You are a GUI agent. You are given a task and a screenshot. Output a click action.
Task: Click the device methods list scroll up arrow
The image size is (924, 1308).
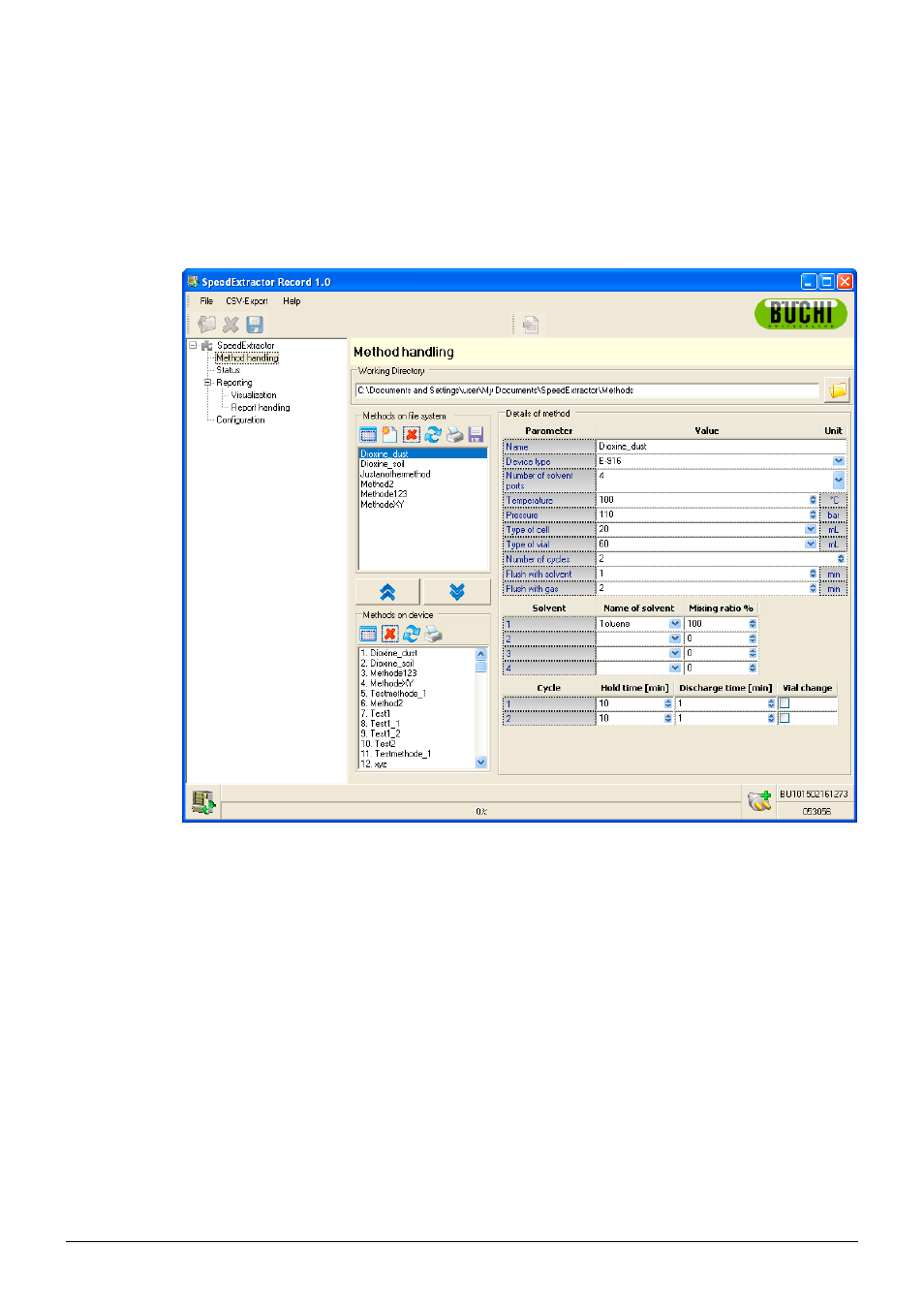(x=481, y=654)
